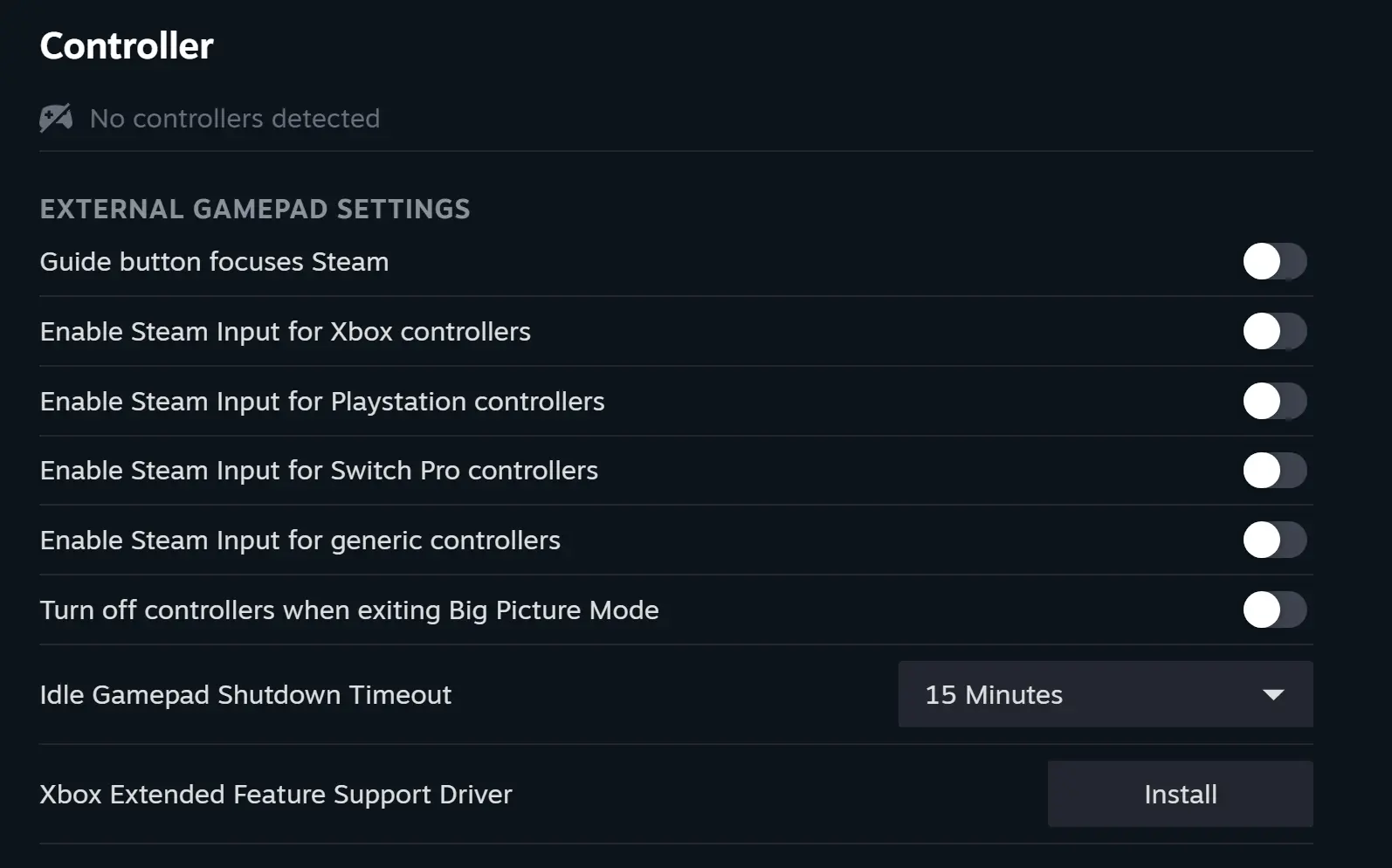The image size is (1392, 868).
Task: Enable Steam Input for Playstation controllers
Action: [x=1275, y=402]
